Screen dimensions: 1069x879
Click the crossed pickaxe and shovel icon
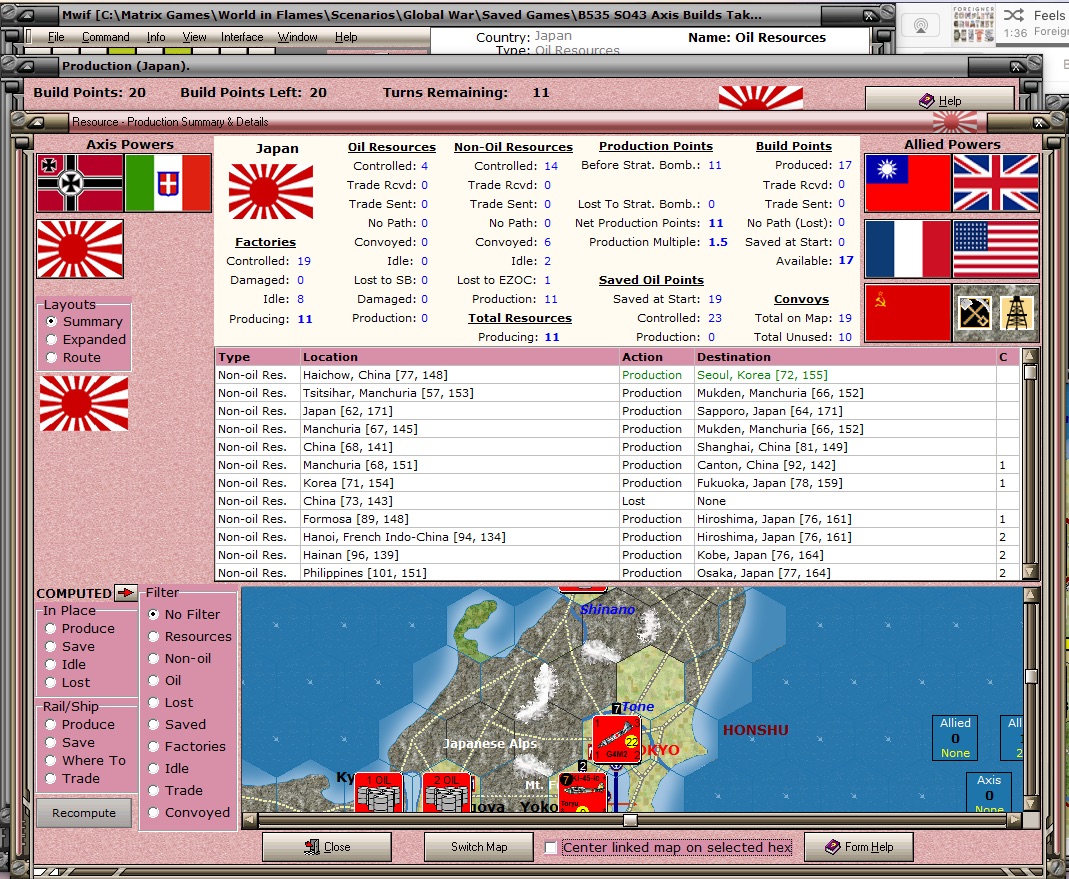coord(974,313)
